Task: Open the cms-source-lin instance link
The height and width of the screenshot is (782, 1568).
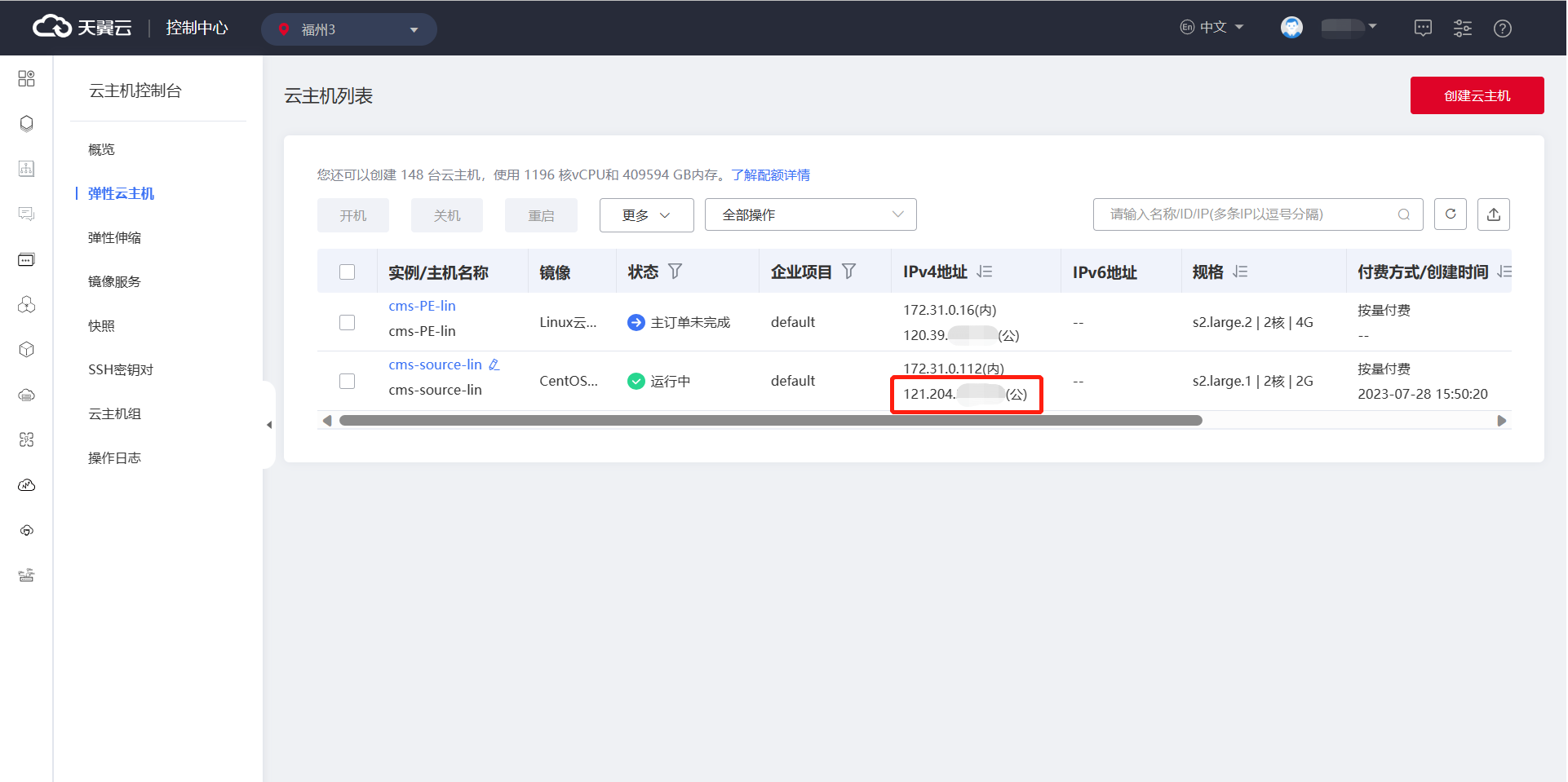Action: click(435, 364)
